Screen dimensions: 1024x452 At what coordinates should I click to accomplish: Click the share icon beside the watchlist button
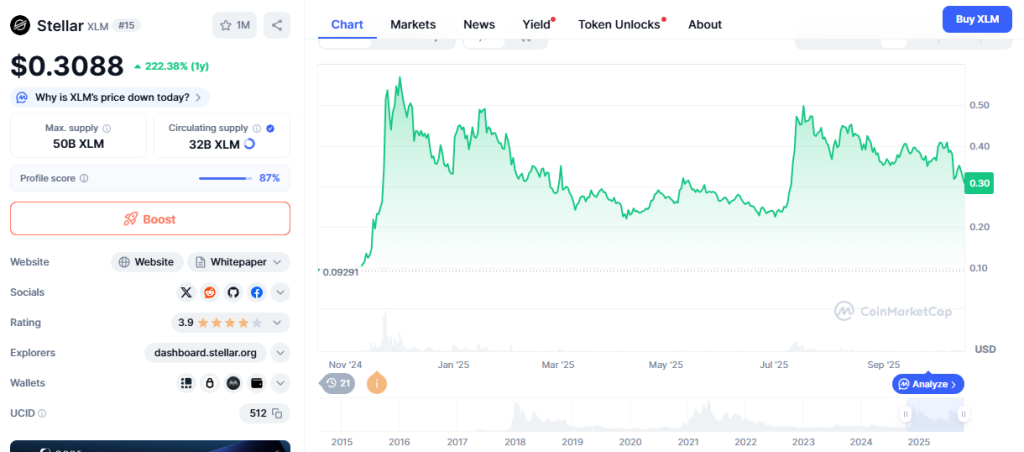[277, 25]
